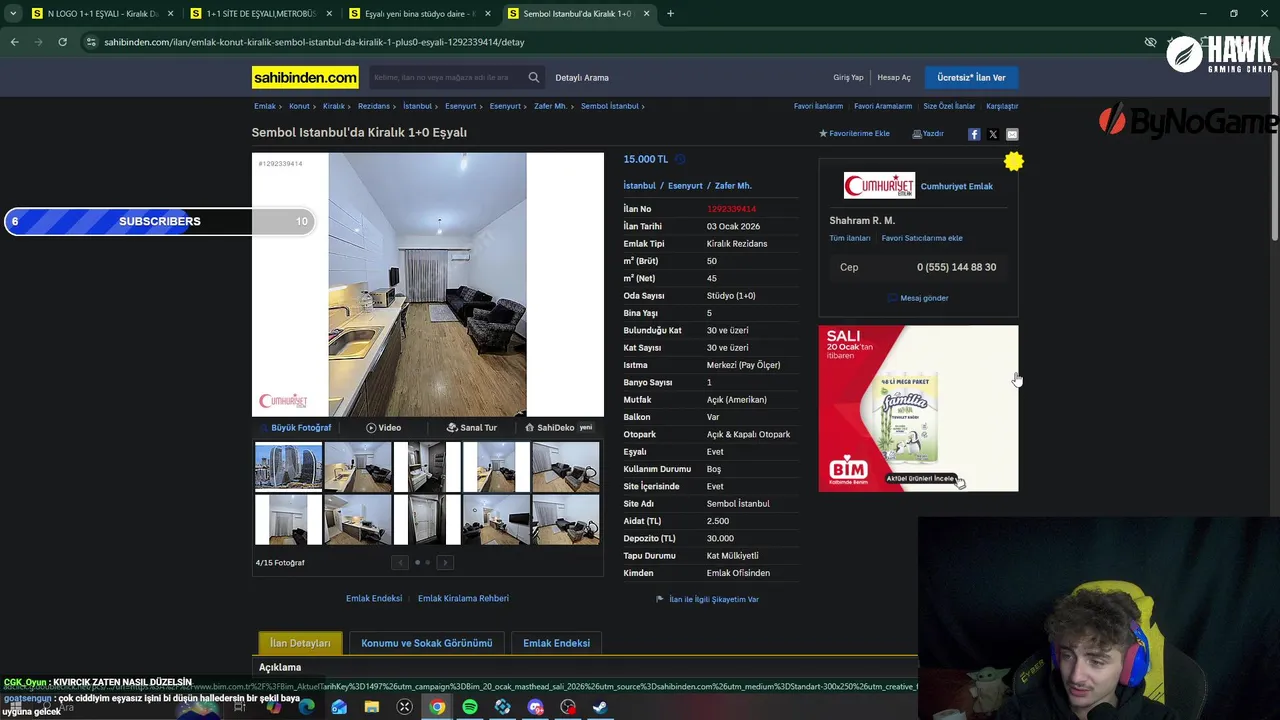Open Favori İlanlarım link
This screenshot has width=1280, height=720.
pos(818,106)
